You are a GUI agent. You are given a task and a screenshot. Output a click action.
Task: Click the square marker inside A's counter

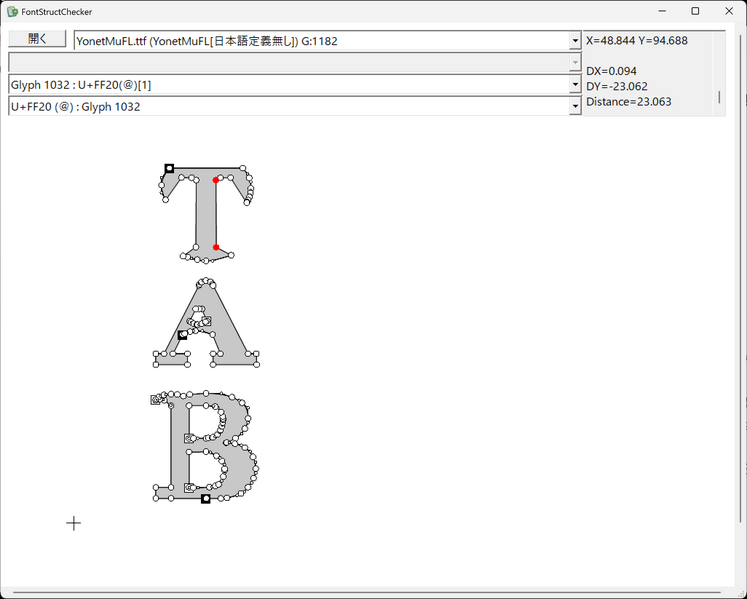(x=206, y=321)
